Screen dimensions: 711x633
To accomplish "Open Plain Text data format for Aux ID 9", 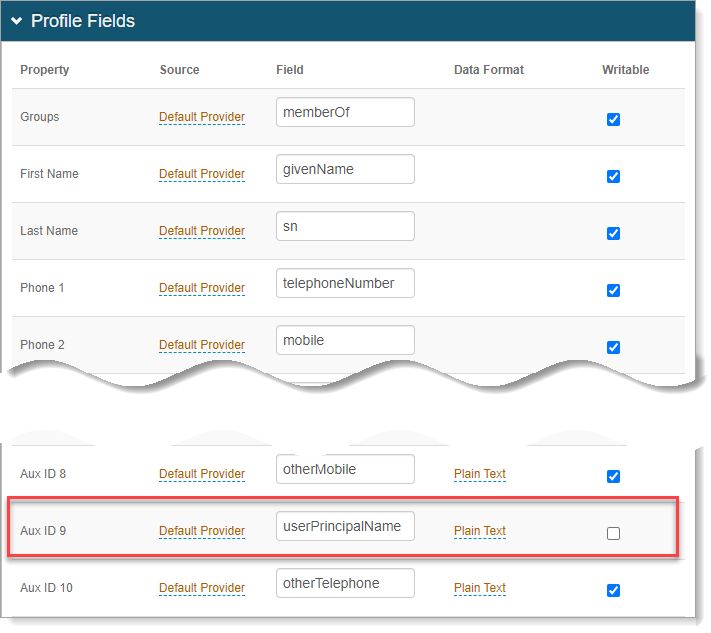I will [x=480, y=531].
